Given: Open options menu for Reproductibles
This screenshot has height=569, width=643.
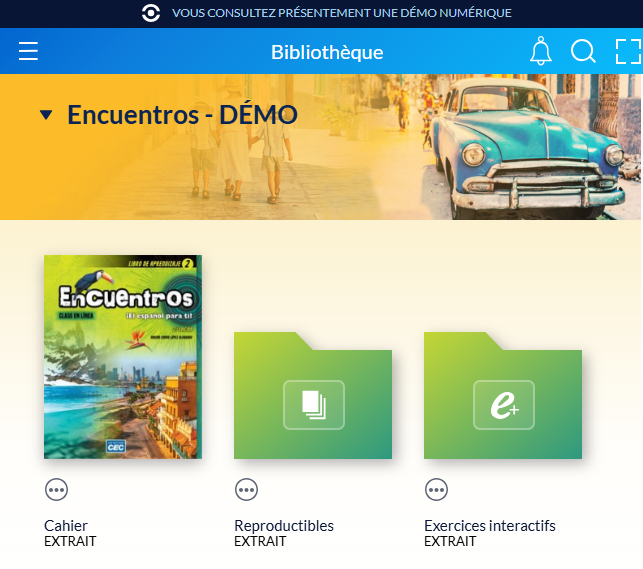Looking at the screenshot, I should (246, 489).
